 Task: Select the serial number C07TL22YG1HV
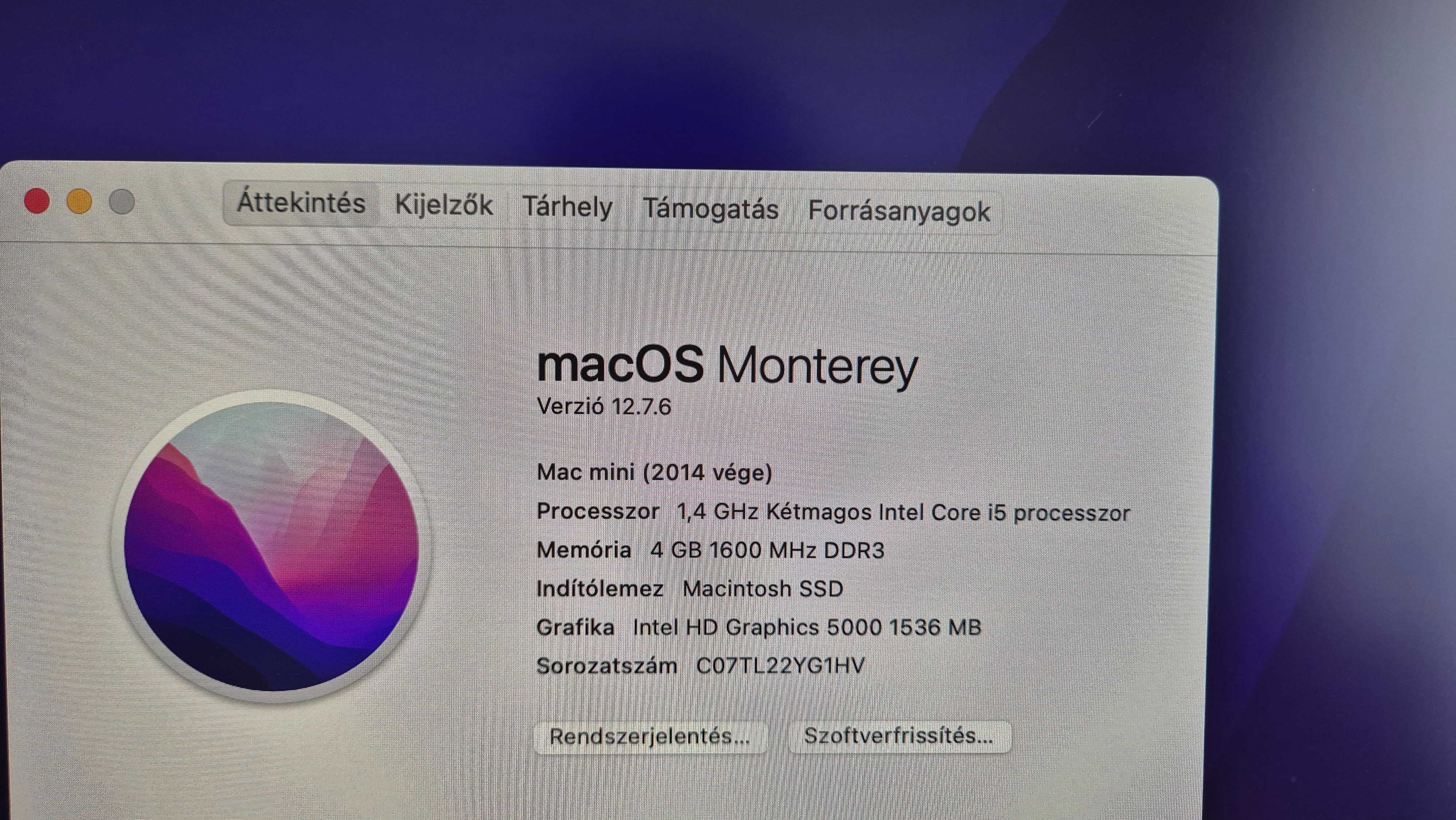pyautogui.click(x=780, y=666)
